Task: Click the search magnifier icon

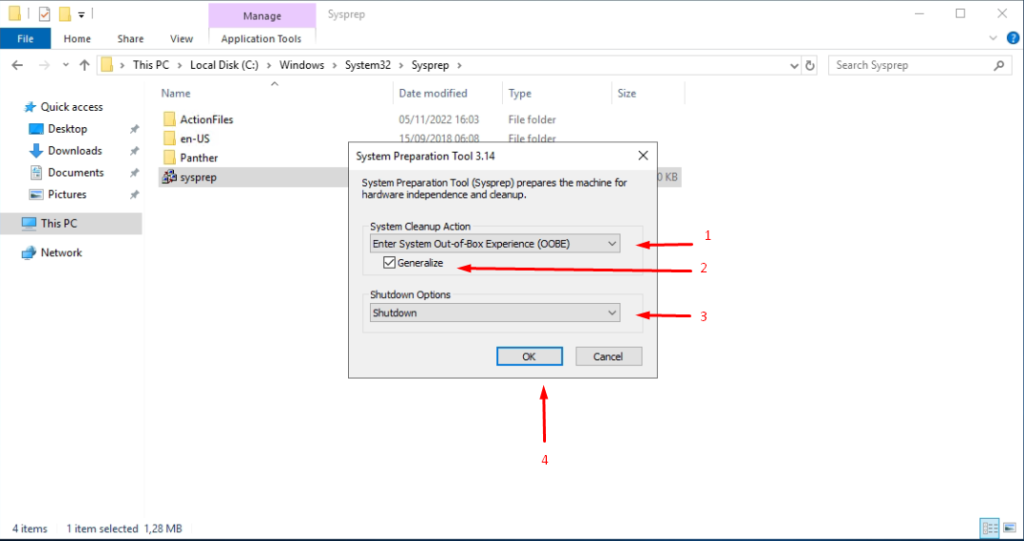Action: coord(998,65)
